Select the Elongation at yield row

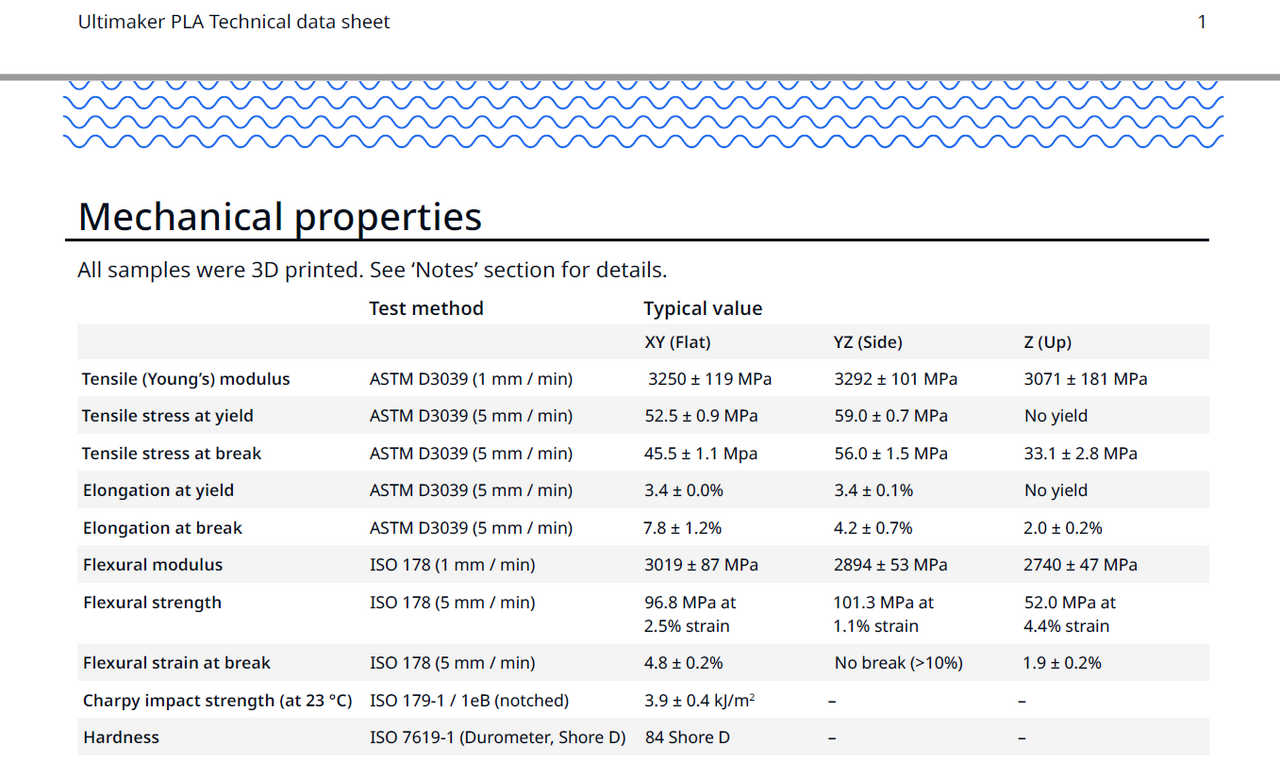(158, 490)
